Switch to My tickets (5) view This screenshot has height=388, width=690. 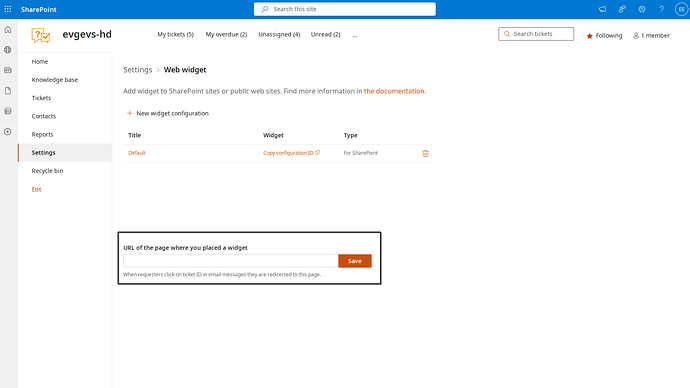[x=176, y=34]
